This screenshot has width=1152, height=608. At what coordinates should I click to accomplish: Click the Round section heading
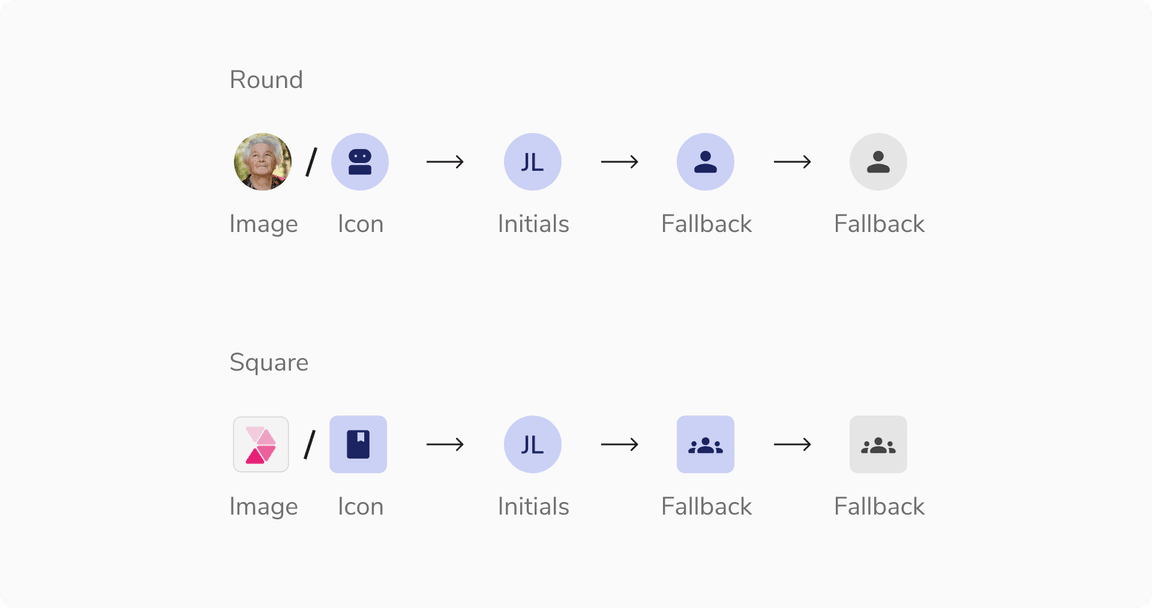tap(266, 80)
